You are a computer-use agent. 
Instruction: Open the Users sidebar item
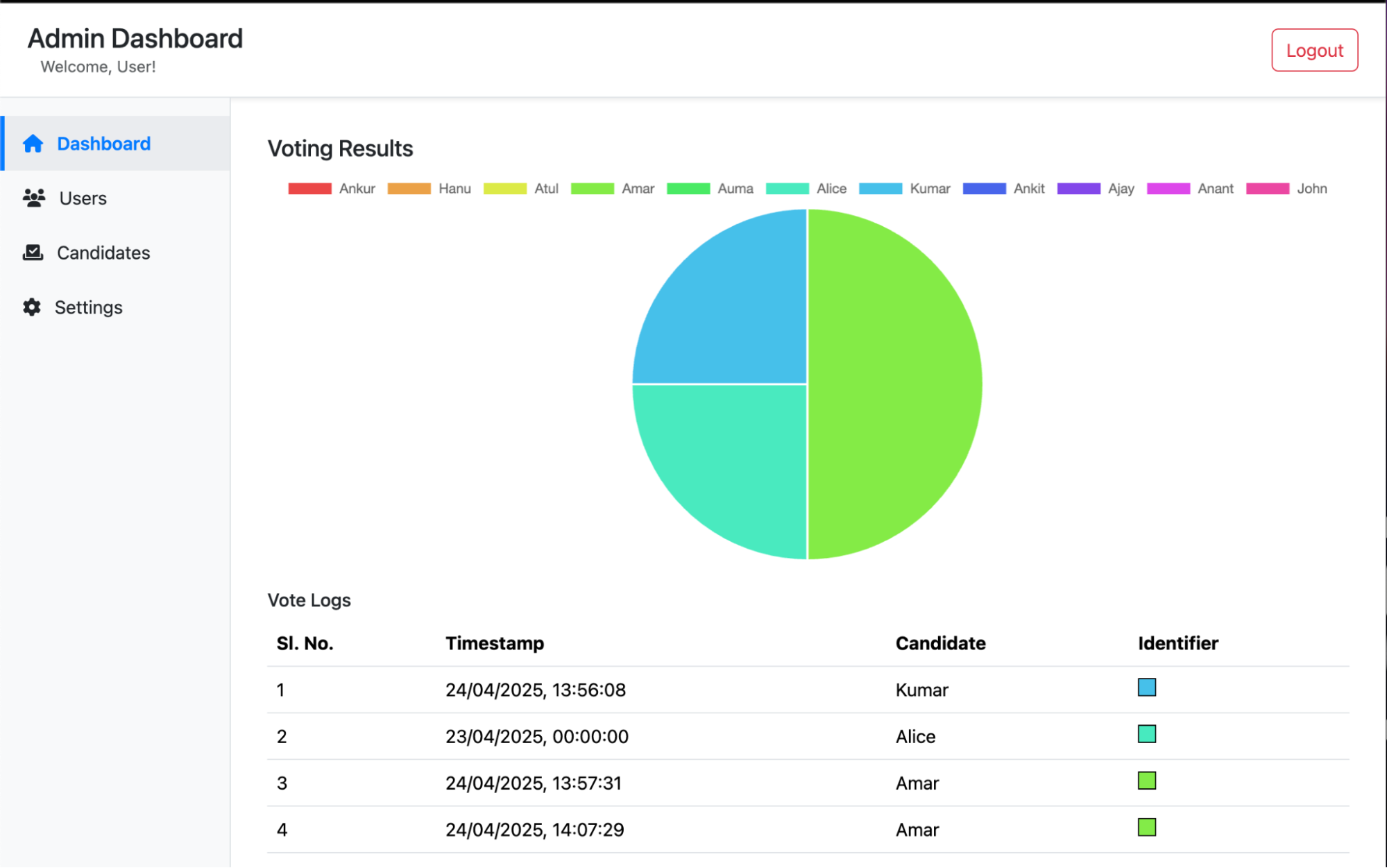[83, 198]
